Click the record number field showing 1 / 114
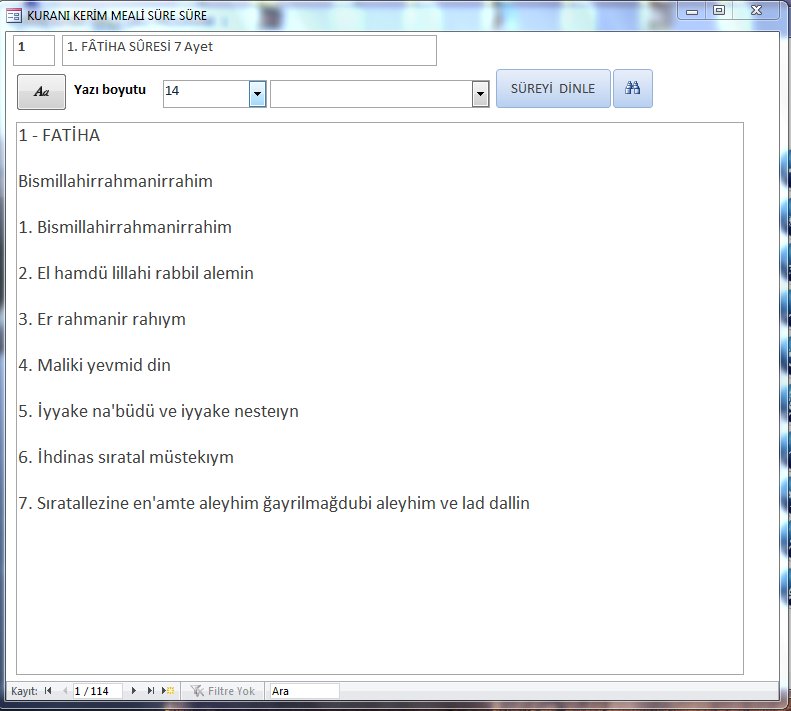 tap(98, 691)
